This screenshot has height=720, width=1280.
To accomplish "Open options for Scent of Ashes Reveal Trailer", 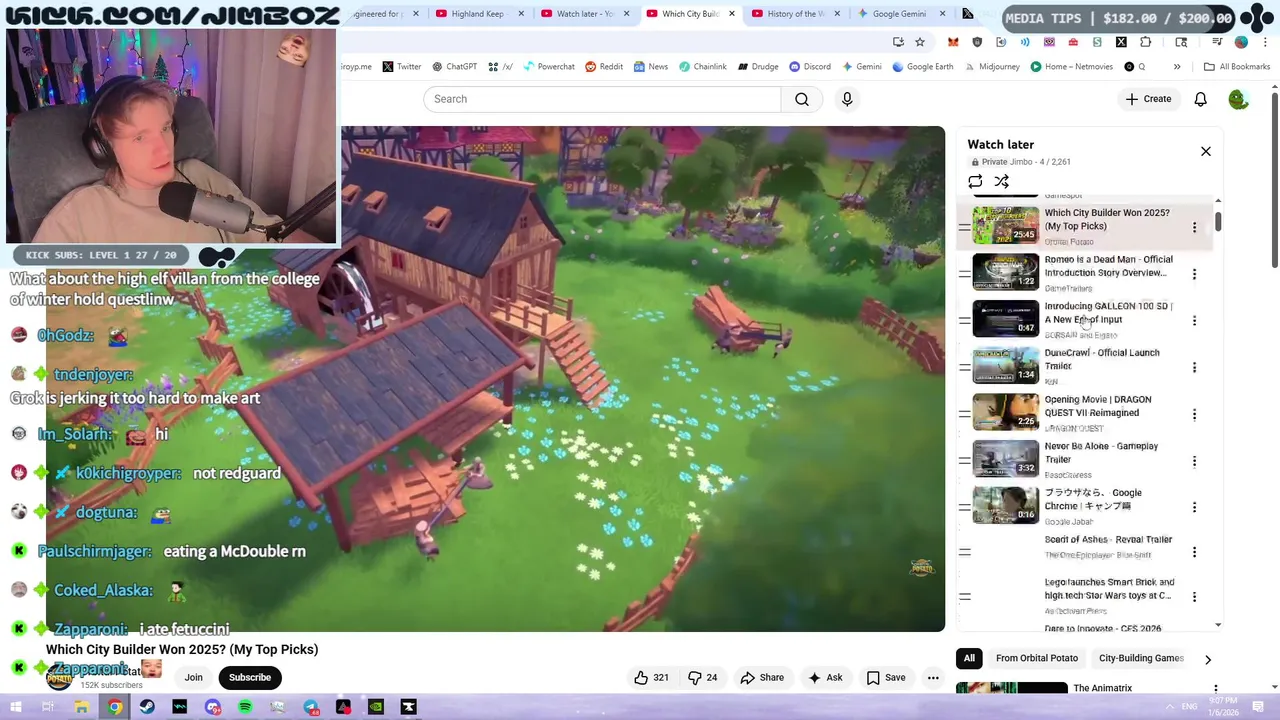I will [1194, 552].
